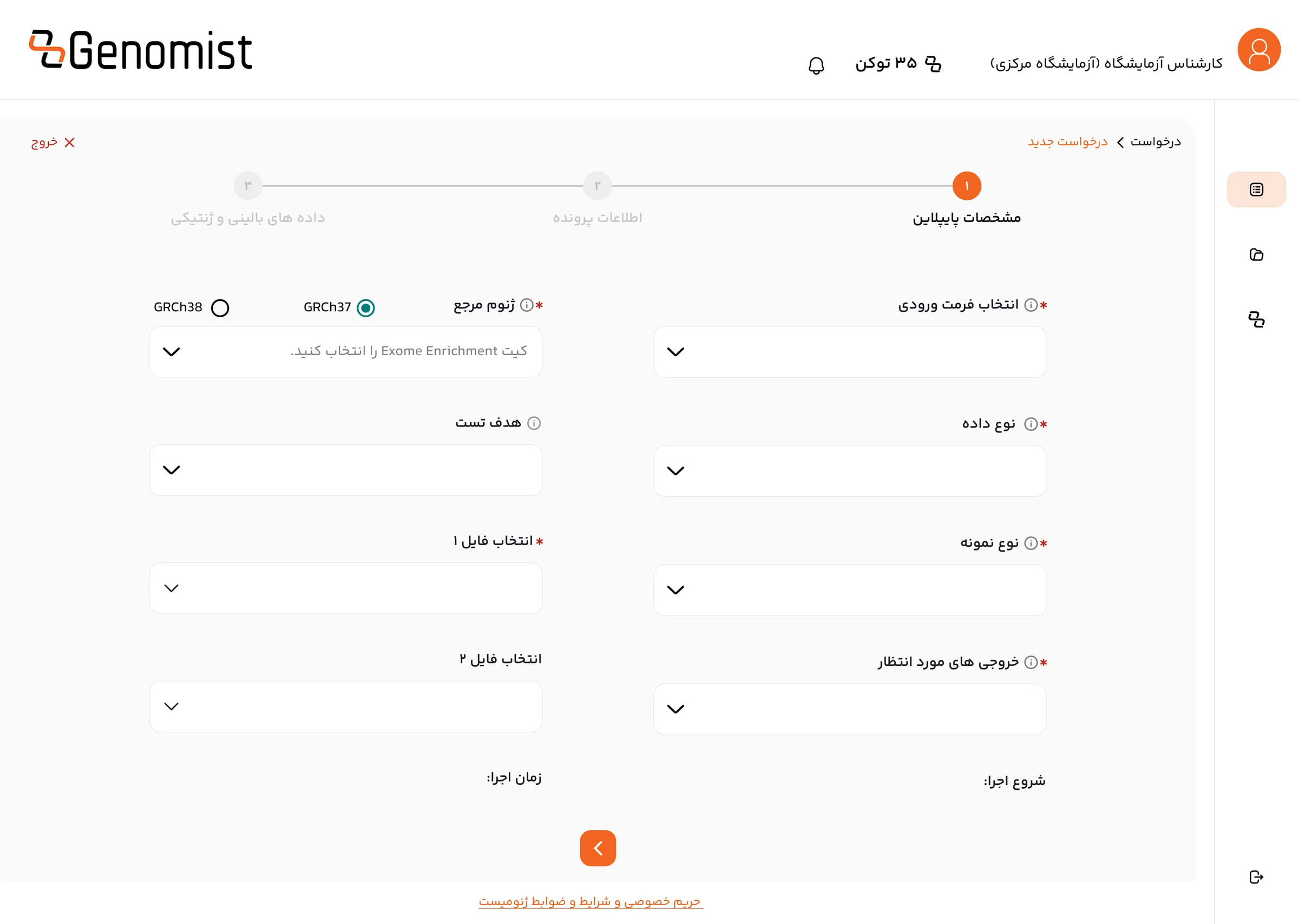1299x924 pixels.
Task: Expand the نوع نمونه dropdown
Action: coord(850,590)
